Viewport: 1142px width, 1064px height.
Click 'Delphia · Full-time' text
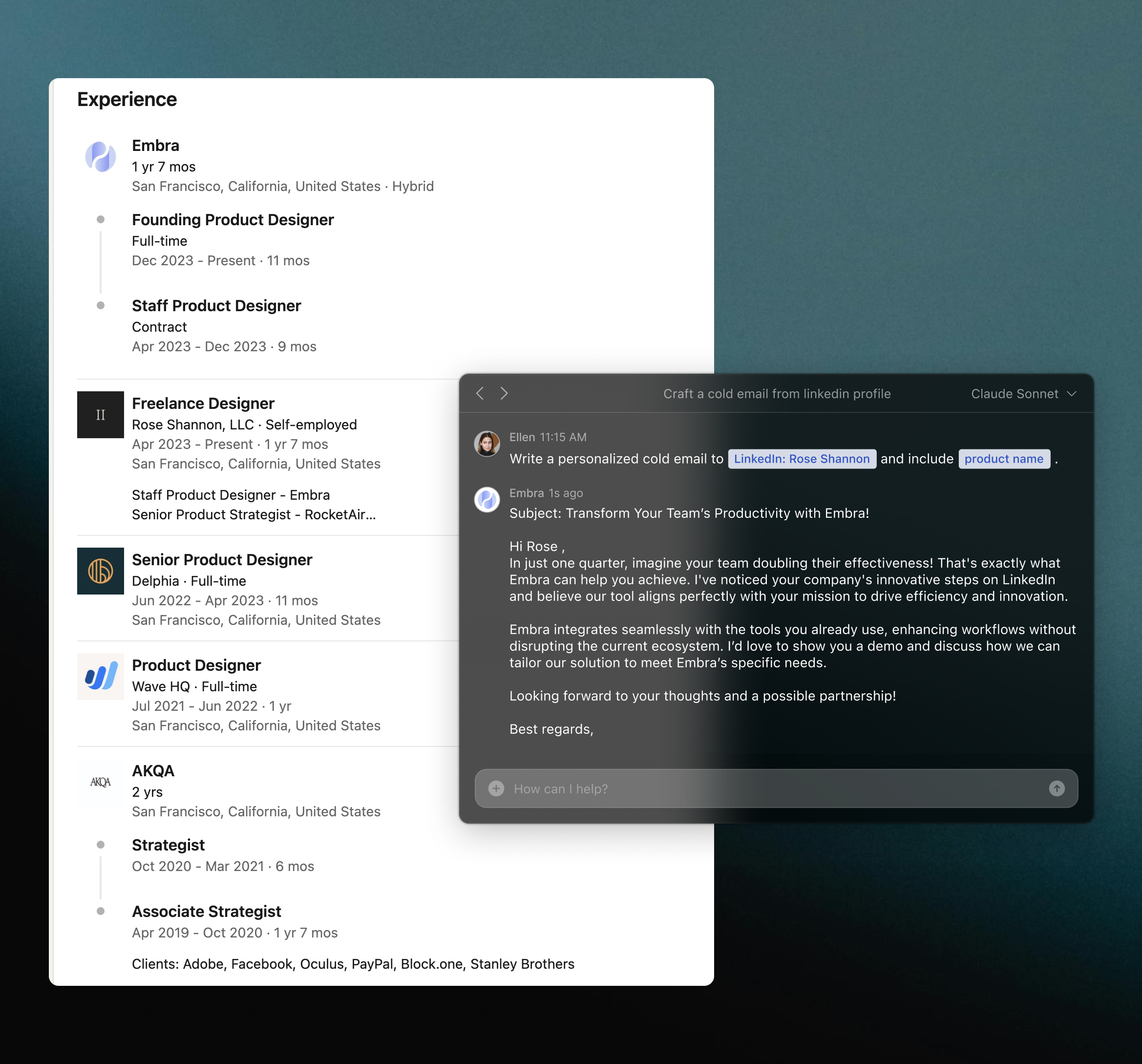(189, 581)
